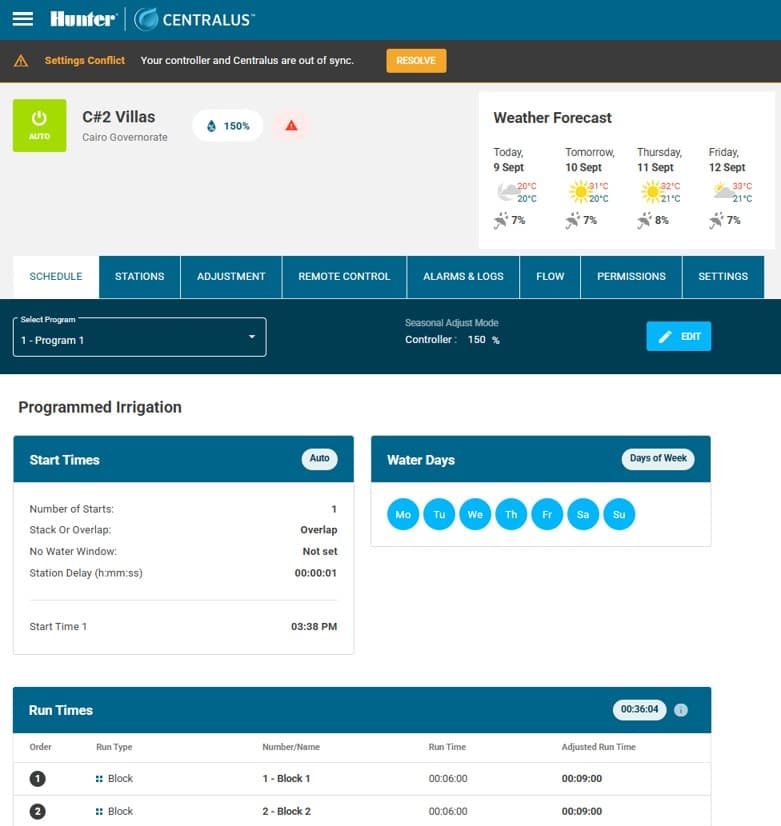The height and width of the screenshot is (826, 781).
Task: Toggle Sunday water day
Action: [619, 515]
